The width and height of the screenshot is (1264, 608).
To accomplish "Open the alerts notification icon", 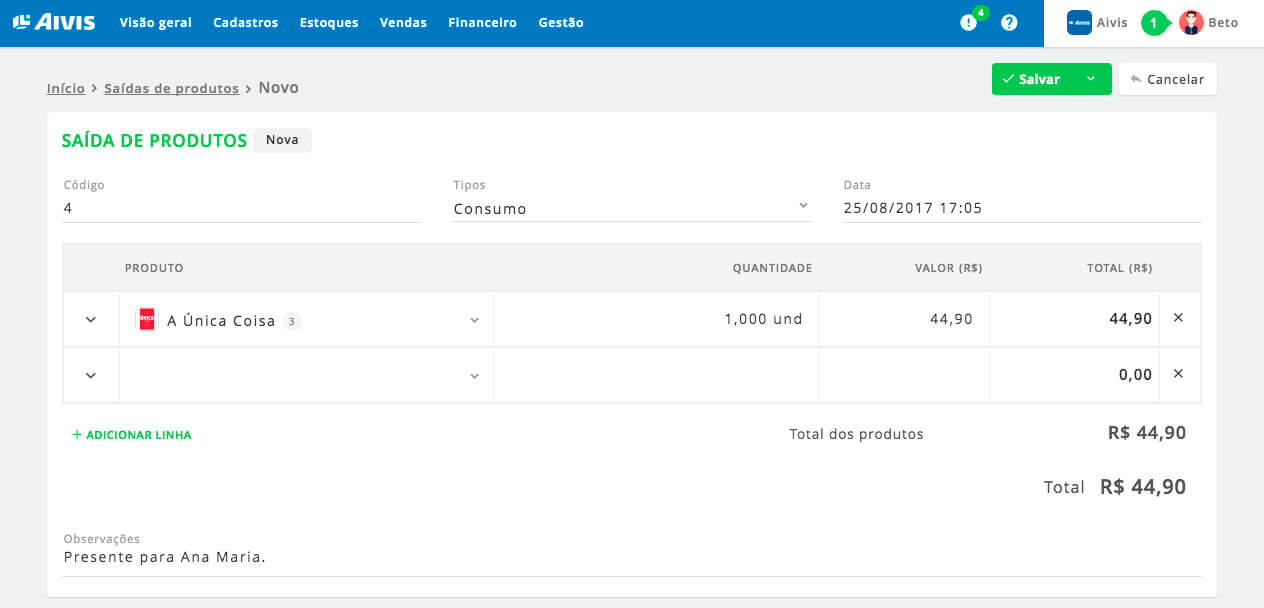I will 968,22.
